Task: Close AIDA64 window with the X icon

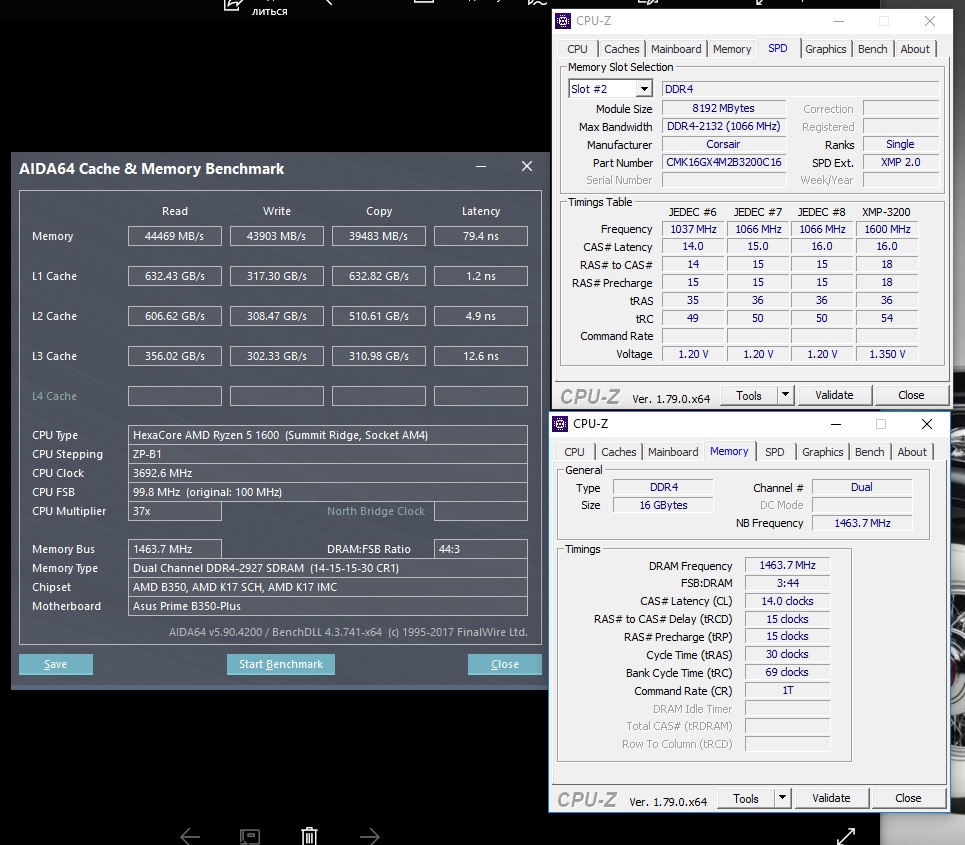Action: [x=527, y=166]
